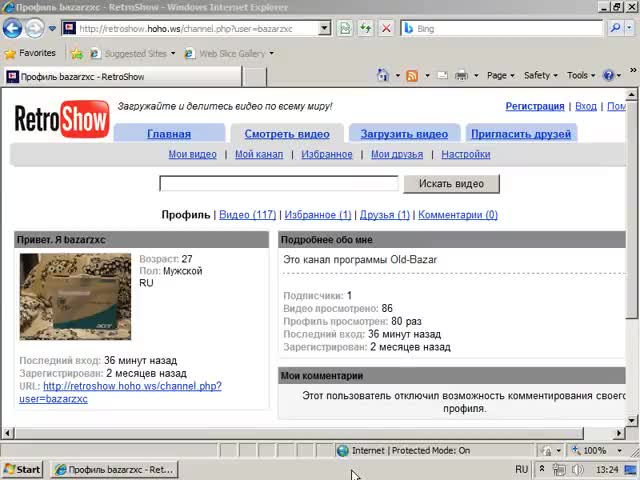Expand the Page menu dropdown
This screenshot has height=480, width=640.
pyautogui.click(x=500, y=75)
